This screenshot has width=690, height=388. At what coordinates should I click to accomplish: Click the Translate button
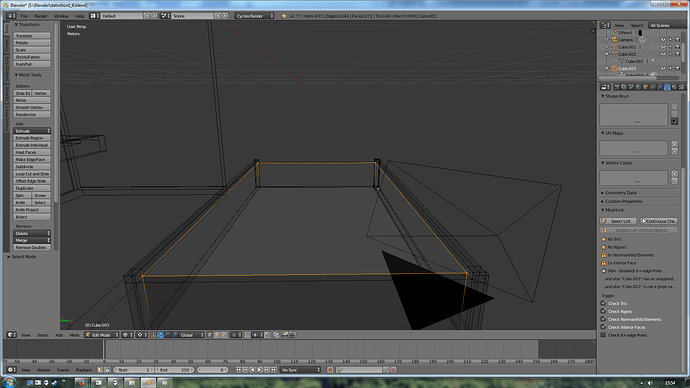point(32,36)
